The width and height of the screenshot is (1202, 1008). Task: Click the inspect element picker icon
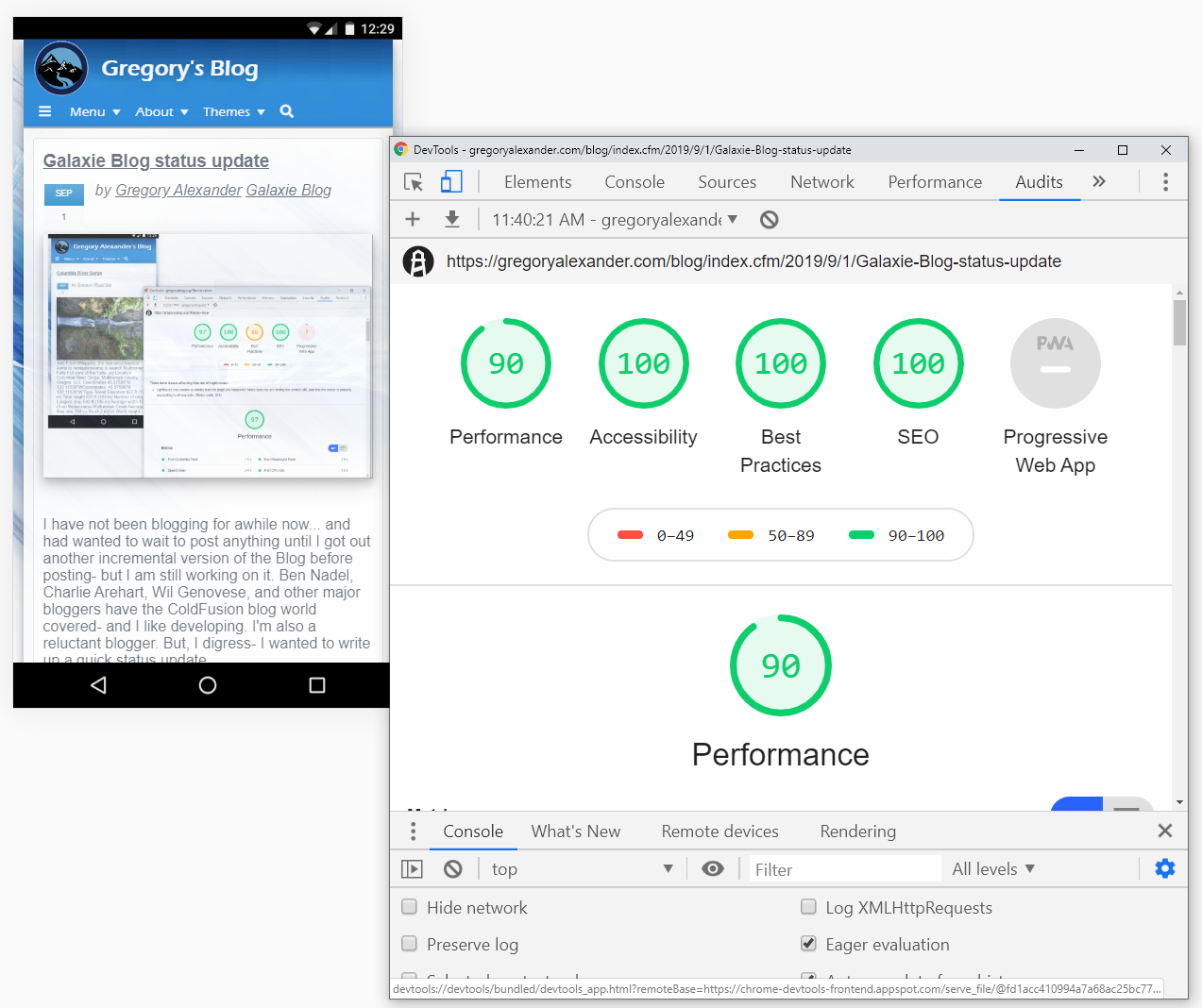click(414, 182)
